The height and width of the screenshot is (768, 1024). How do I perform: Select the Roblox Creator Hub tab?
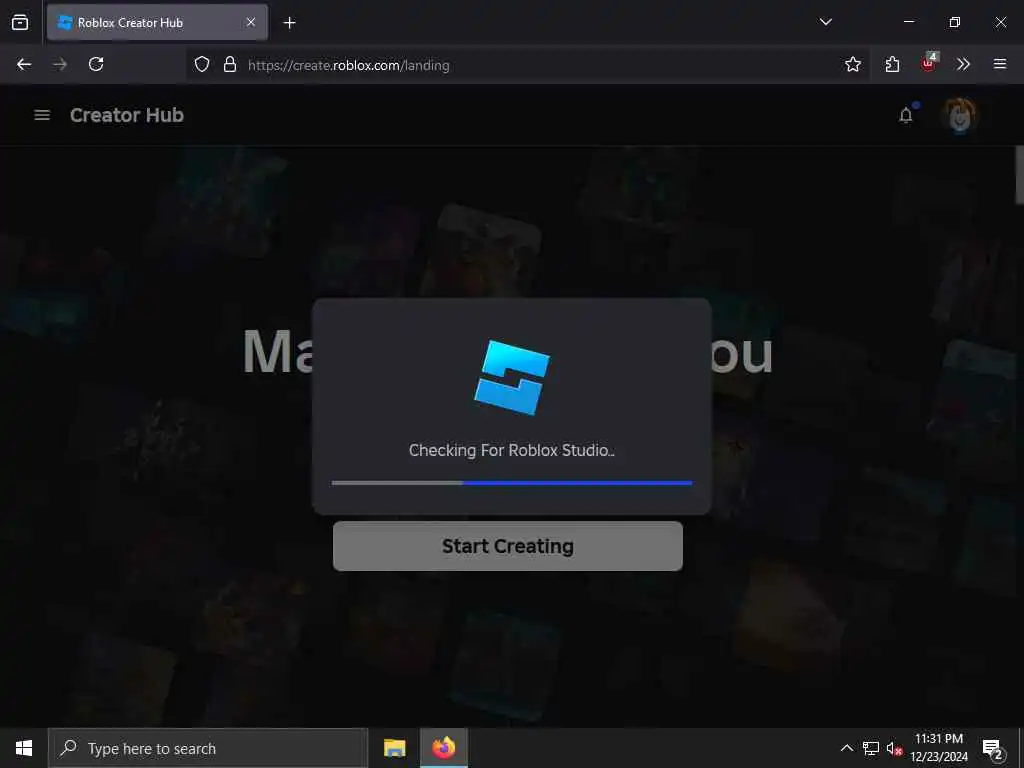pos(157,22)
